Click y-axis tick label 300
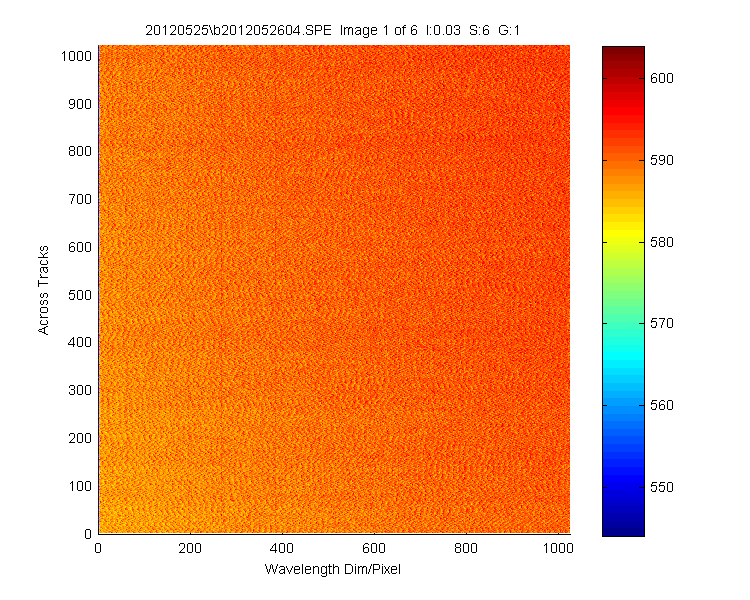 [80, 390]
